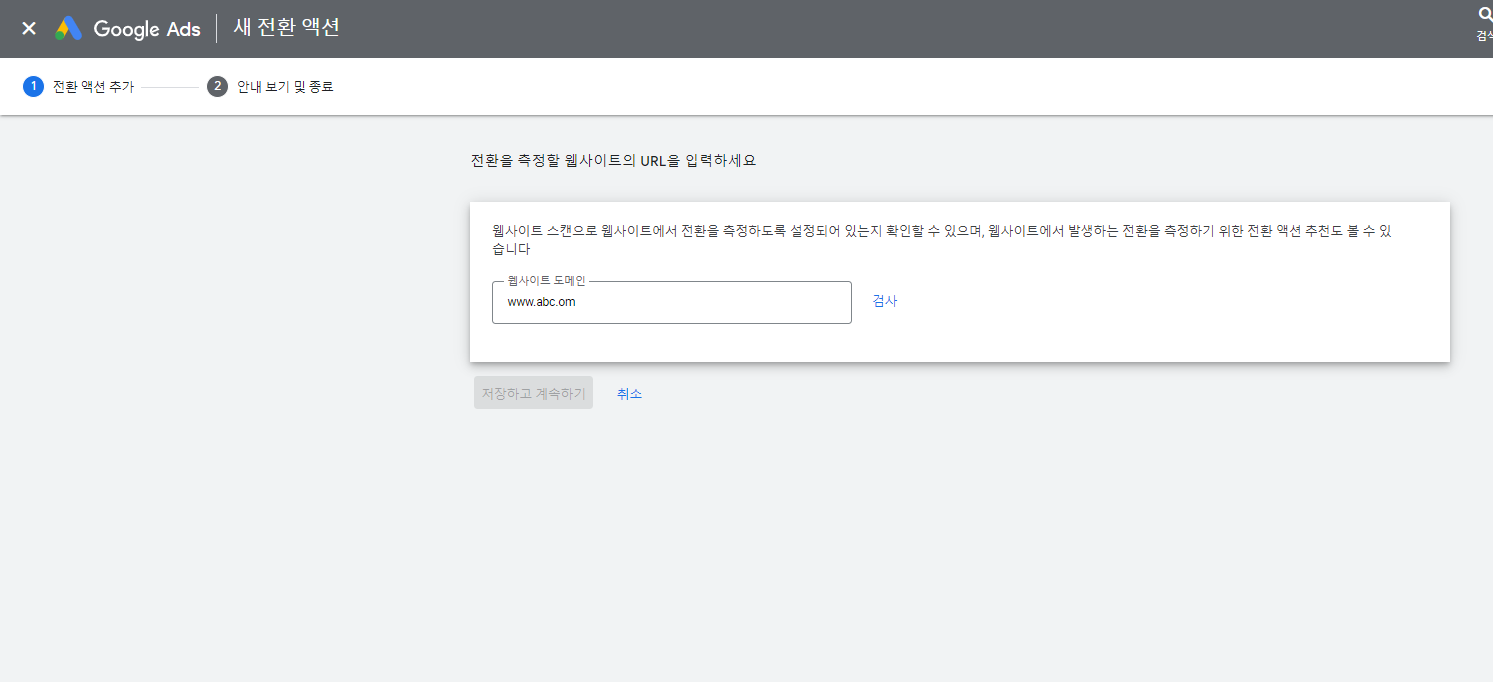
Task: Click the 검사 link to scan the website
Action: 884,301
